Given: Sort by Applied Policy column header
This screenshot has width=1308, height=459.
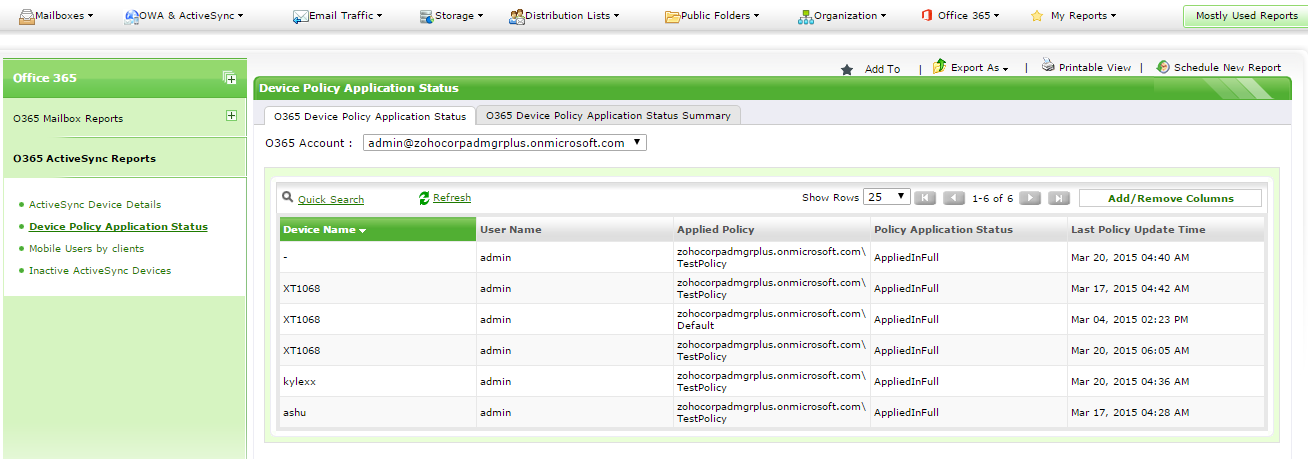Looking at the screenshot, I should tap(771, 229).
